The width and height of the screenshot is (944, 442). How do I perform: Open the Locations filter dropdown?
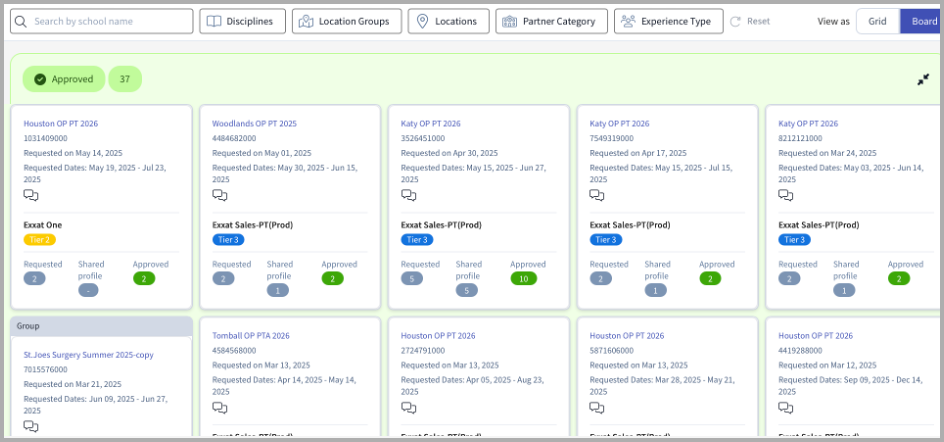coord(449,22)
